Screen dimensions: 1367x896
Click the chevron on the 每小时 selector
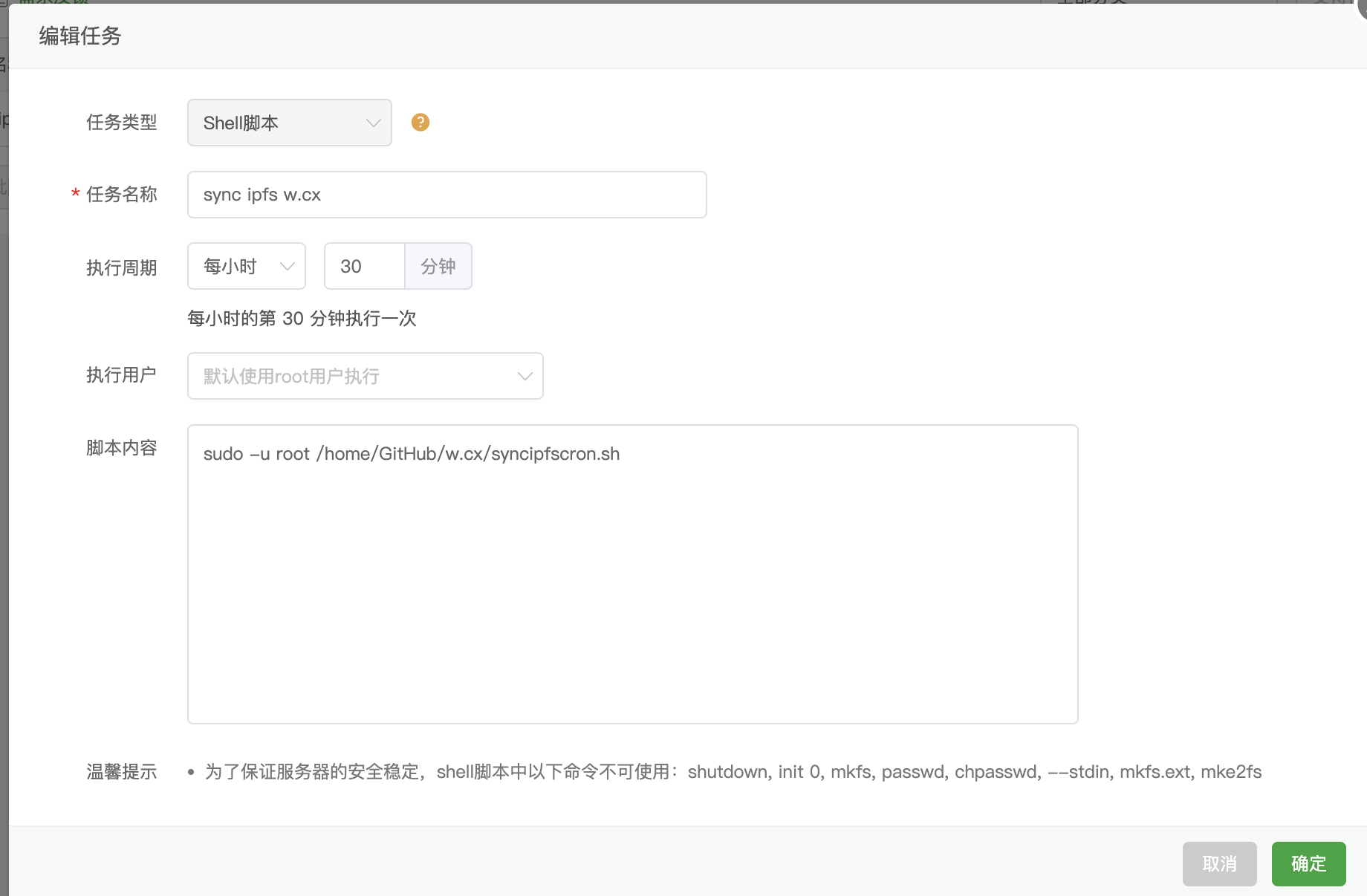click(288, 266)
